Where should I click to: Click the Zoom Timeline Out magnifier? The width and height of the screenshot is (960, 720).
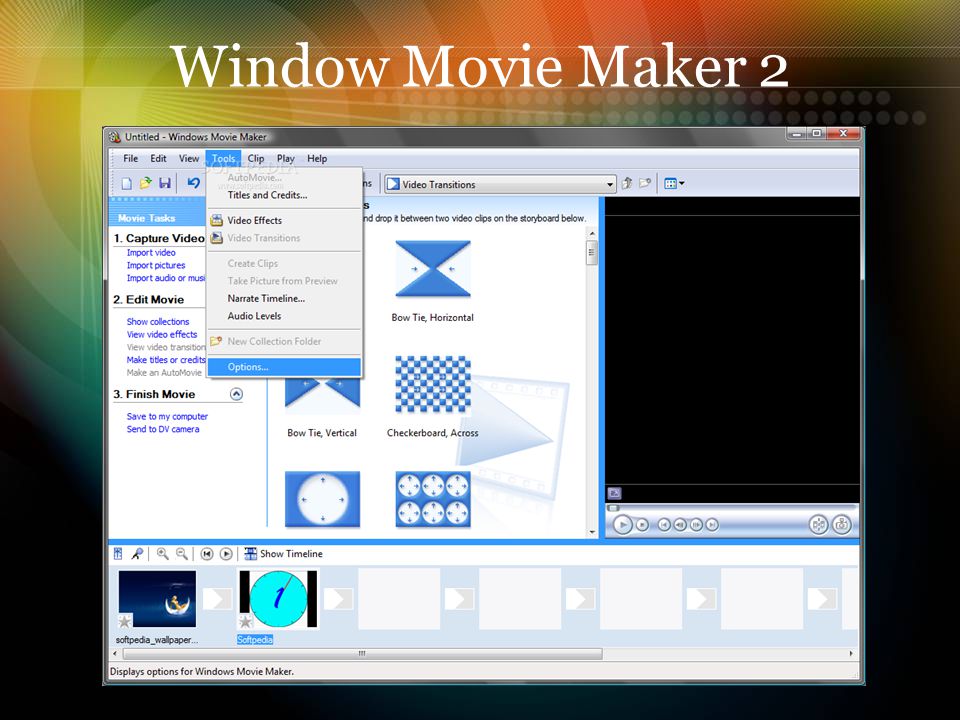click(x=182, y=554)
